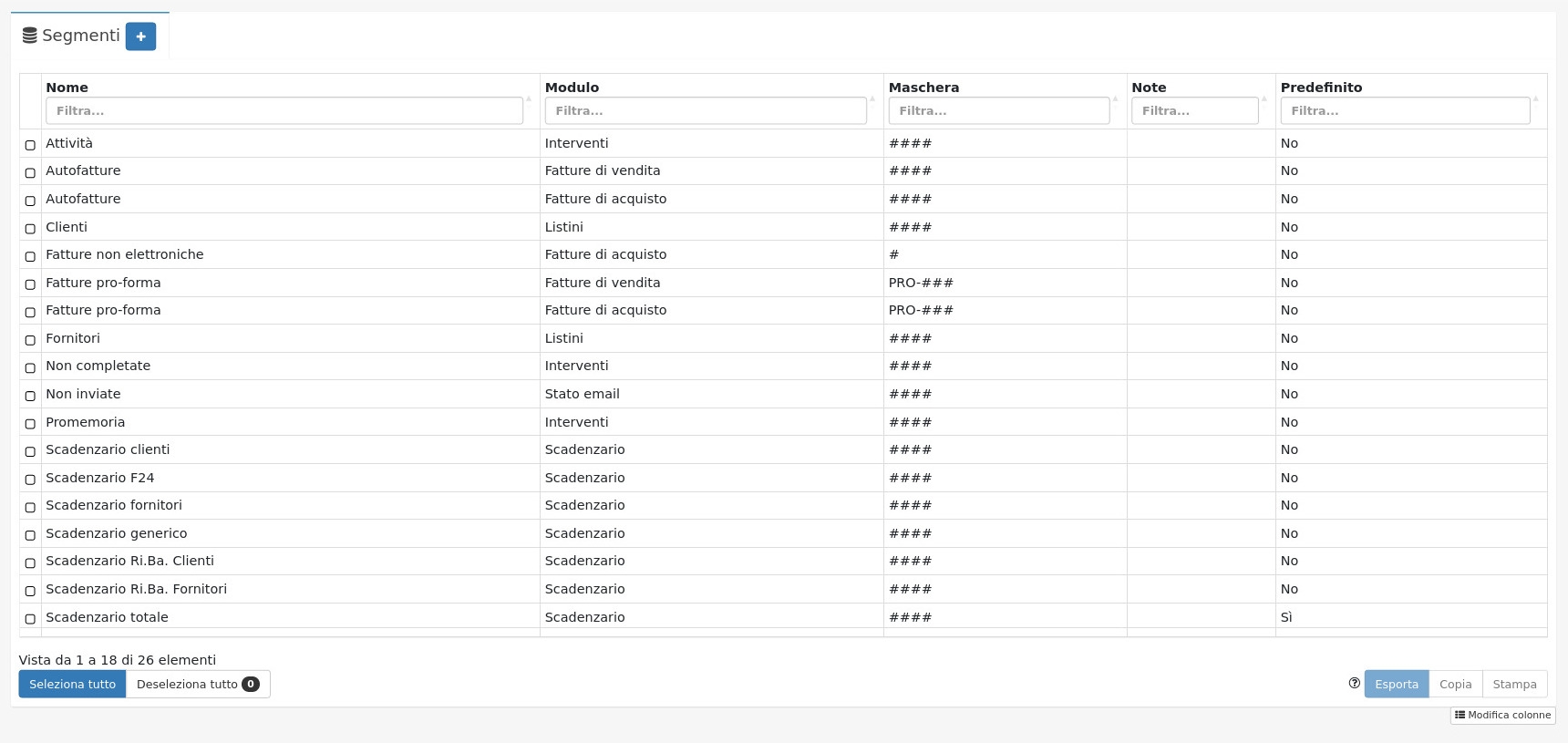Sort by Predefinito column arrow

tap(1535, 98)
